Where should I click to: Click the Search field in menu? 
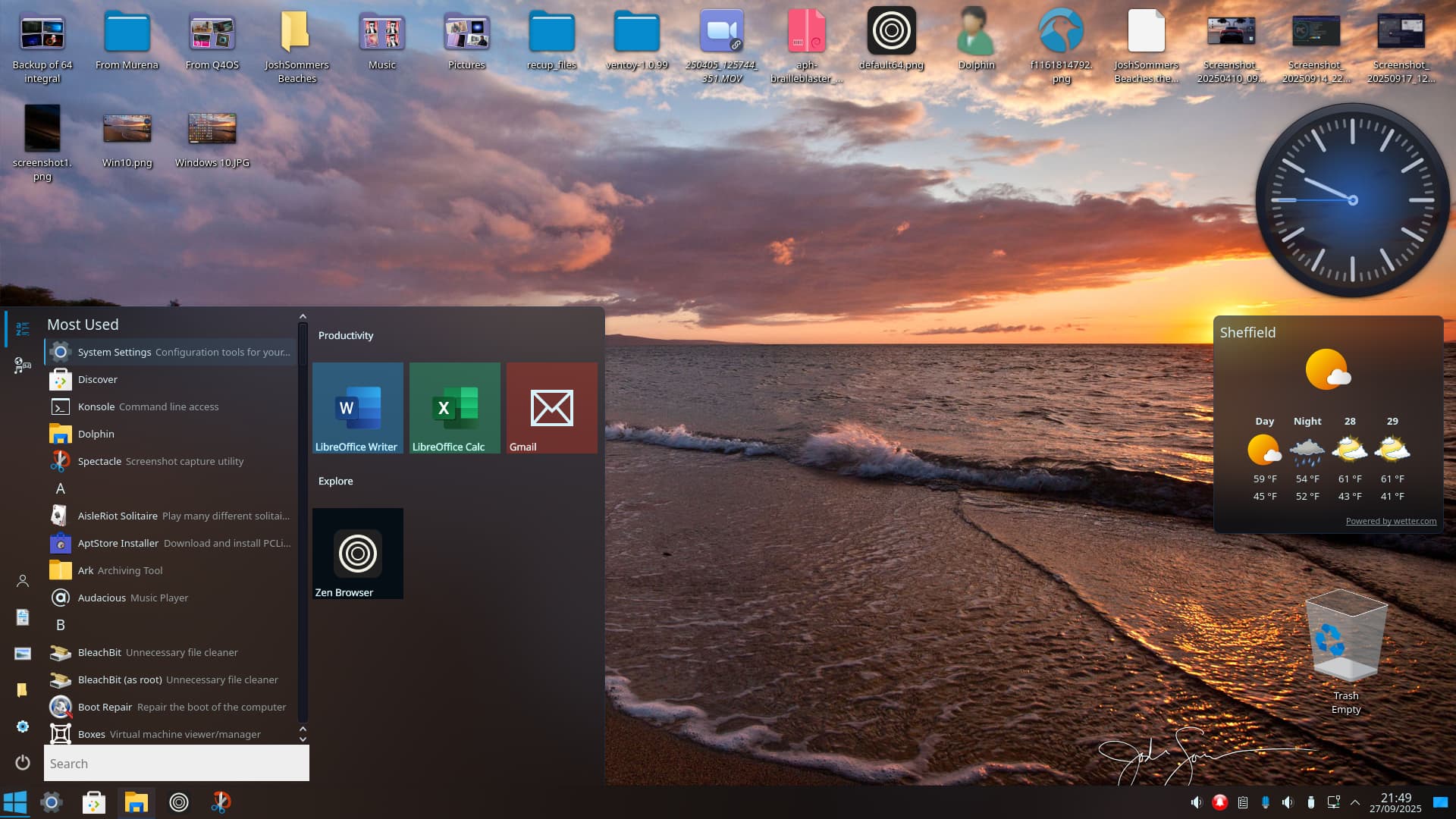[176, 764]
